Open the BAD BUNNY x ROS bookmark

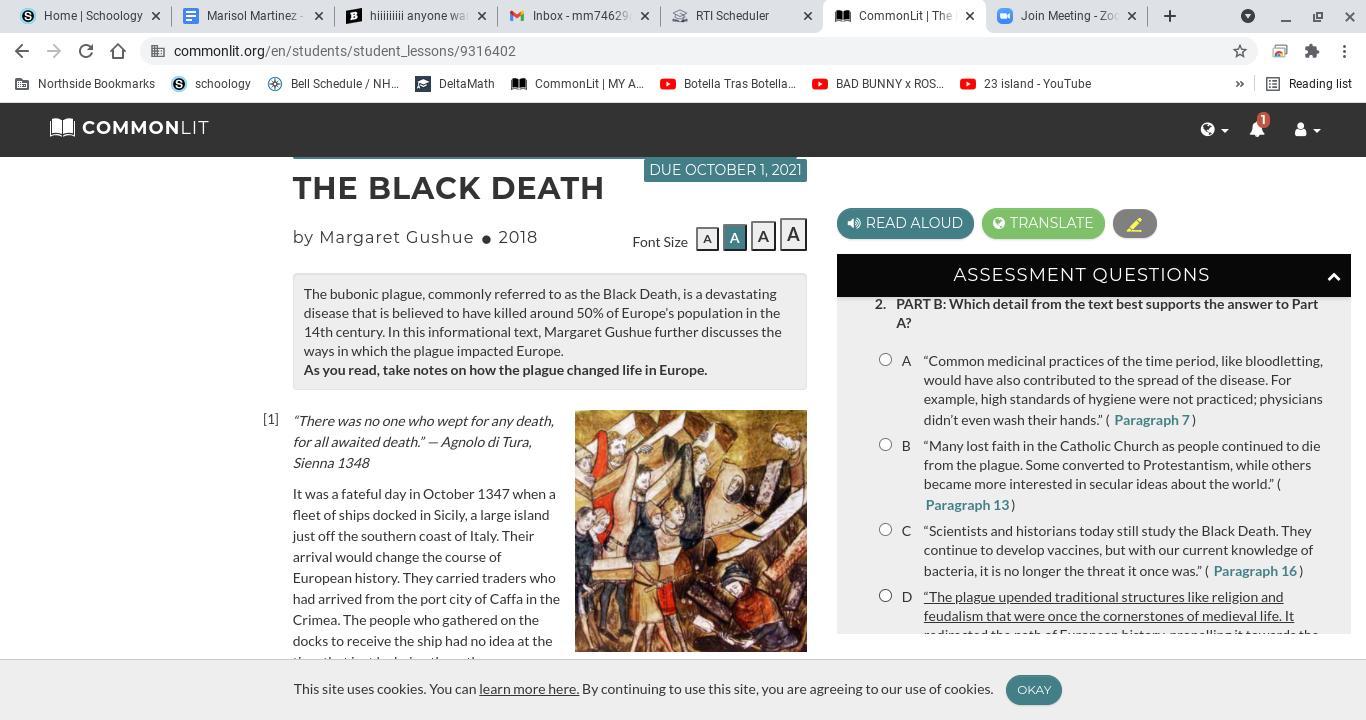878,84
